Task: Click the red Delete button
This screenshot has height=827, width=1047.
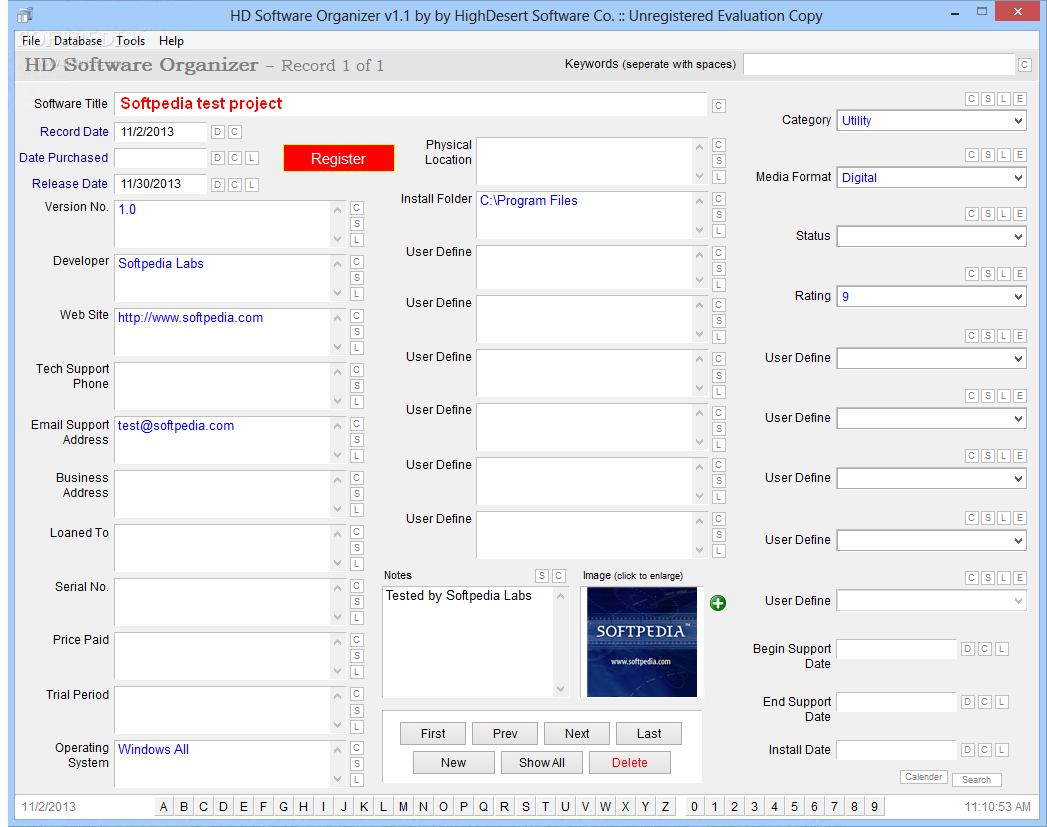Action: [x=630, y=763]
